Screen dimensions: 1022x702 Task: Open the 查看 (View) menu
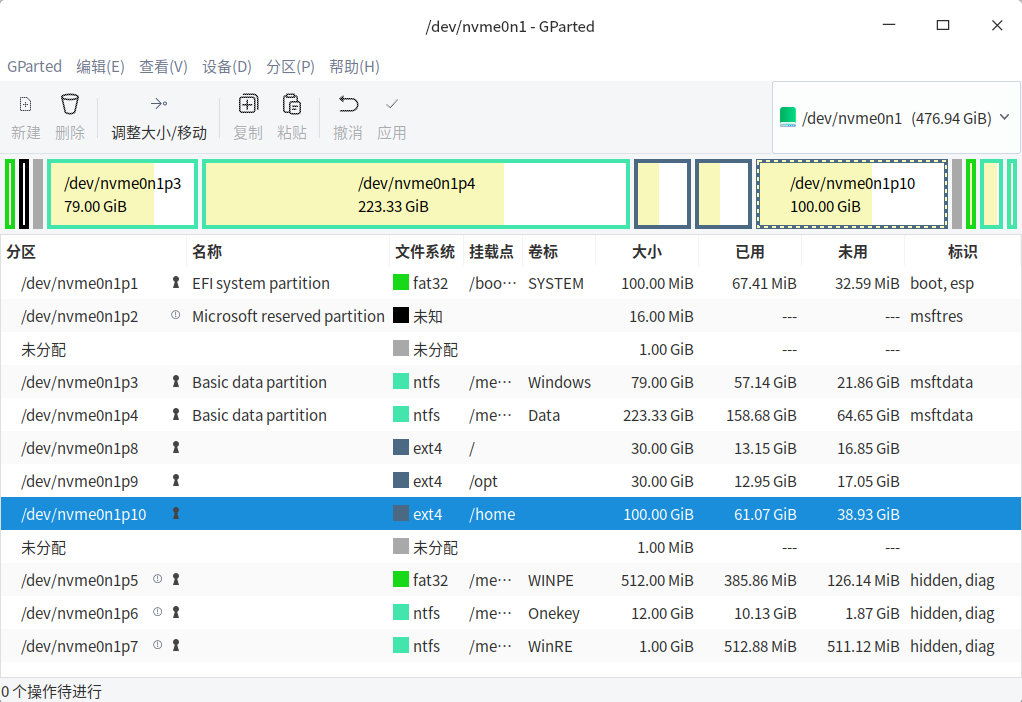163,66
